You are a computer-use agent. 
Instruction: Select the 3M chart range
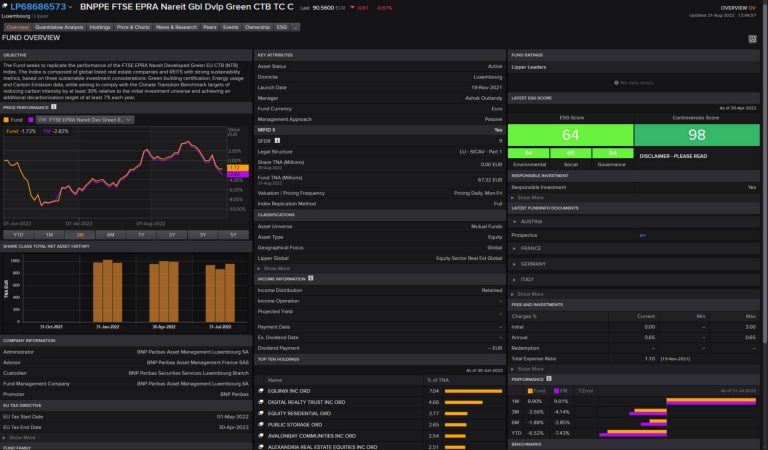pyautogui.click(x=80, y=235)
